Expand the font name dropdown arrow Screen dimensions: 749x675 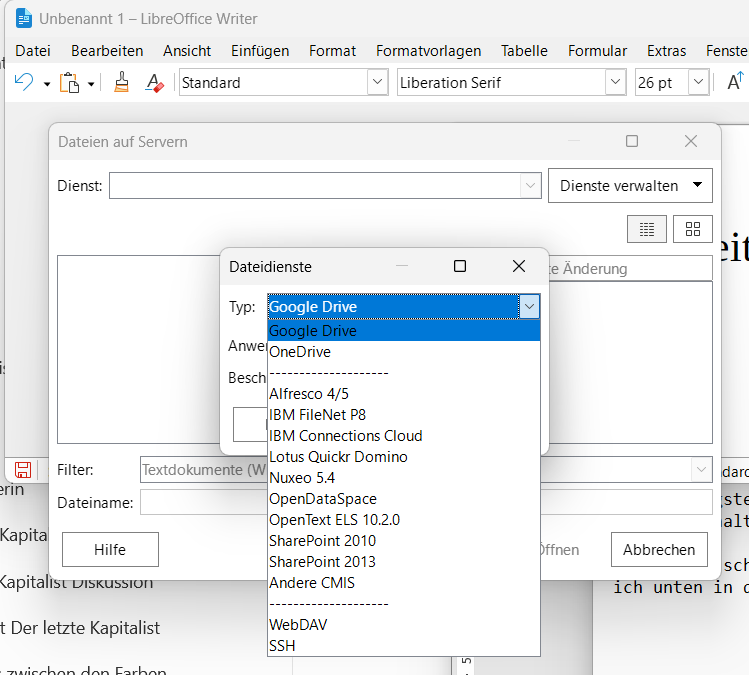click(615, 82)
